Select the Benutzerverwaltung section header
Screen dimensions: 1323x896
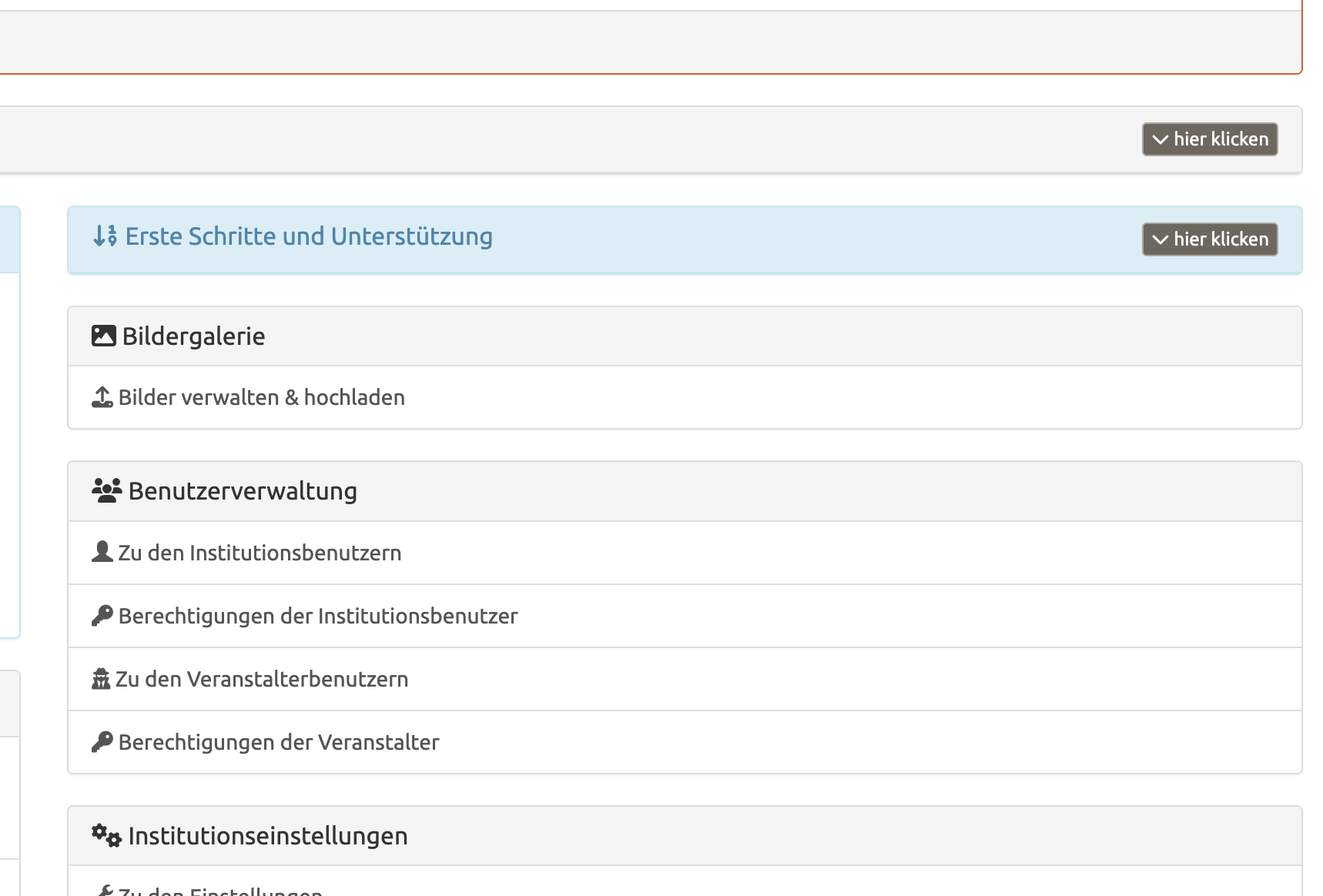(243, 491)
